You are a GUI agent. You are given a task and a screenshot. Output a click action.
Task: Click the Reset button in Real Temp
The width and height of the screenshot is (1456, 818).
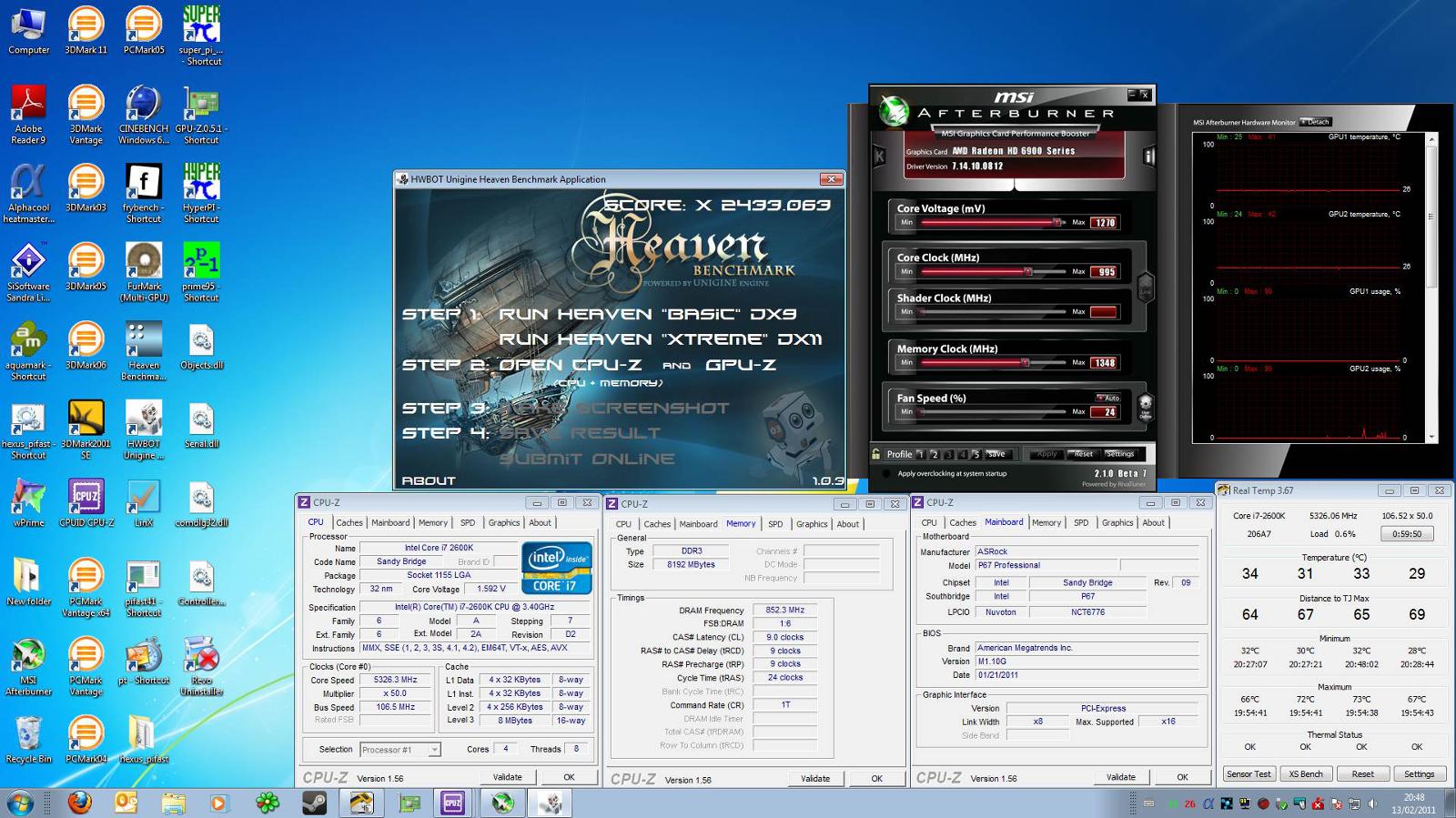click(1362, 774)
